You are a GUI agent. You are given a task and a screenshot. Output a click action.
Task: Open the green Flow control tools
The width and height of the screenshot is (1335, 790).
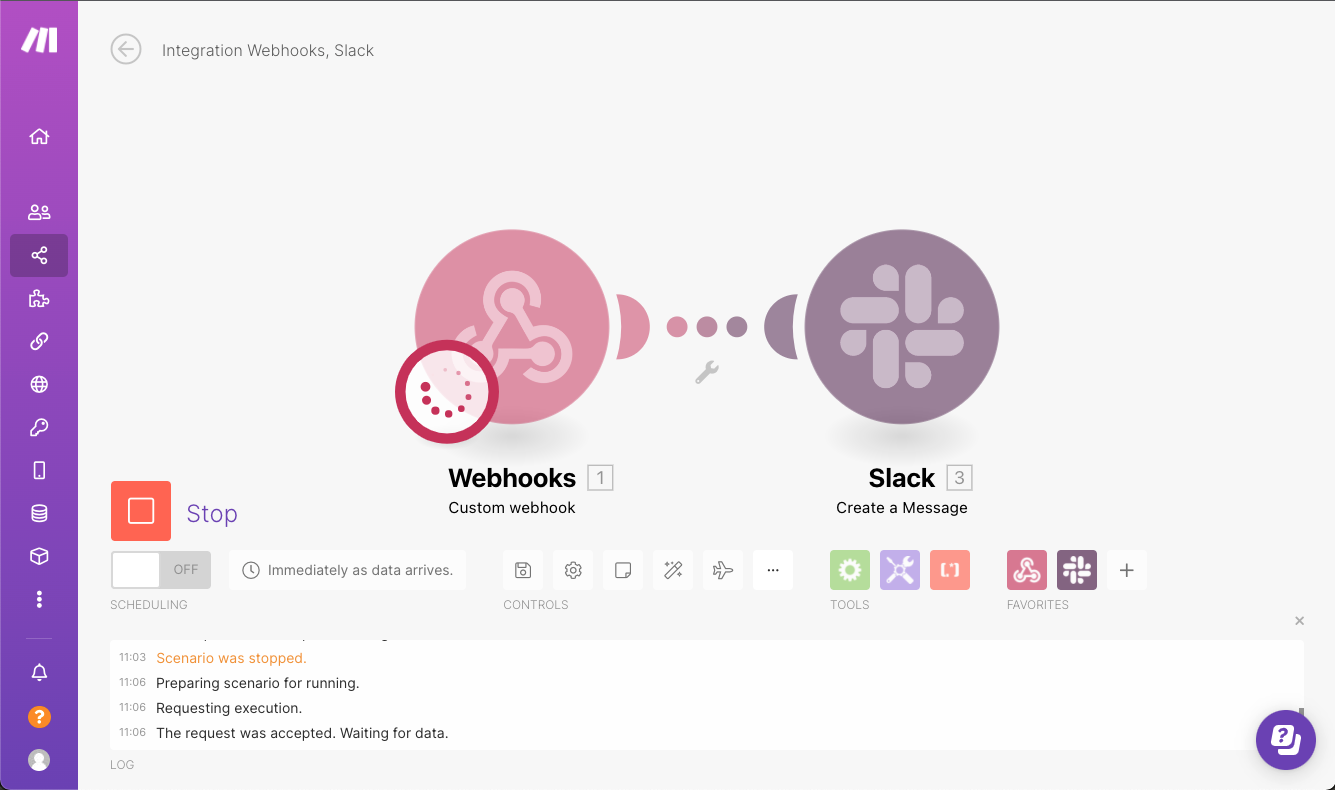point(849,570)
